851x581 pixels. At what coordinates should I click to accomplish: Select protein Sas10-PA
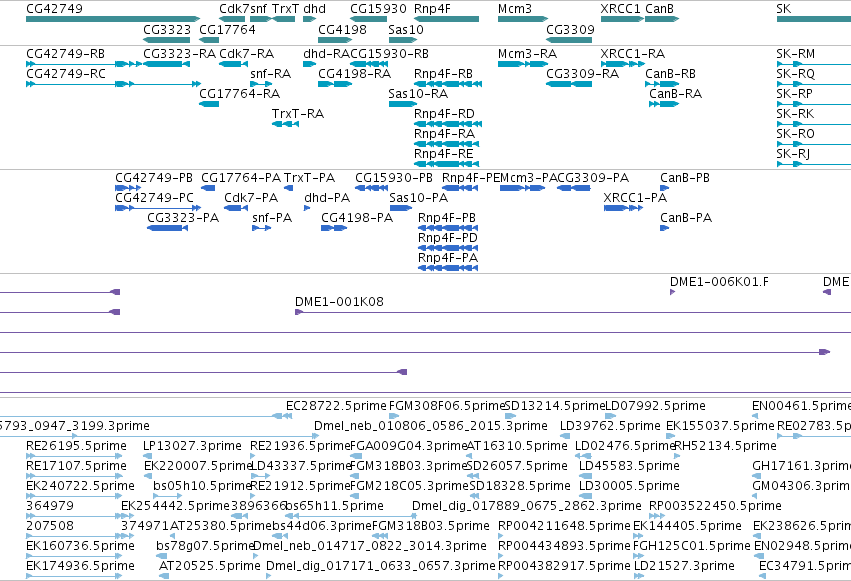pos(401,208)
